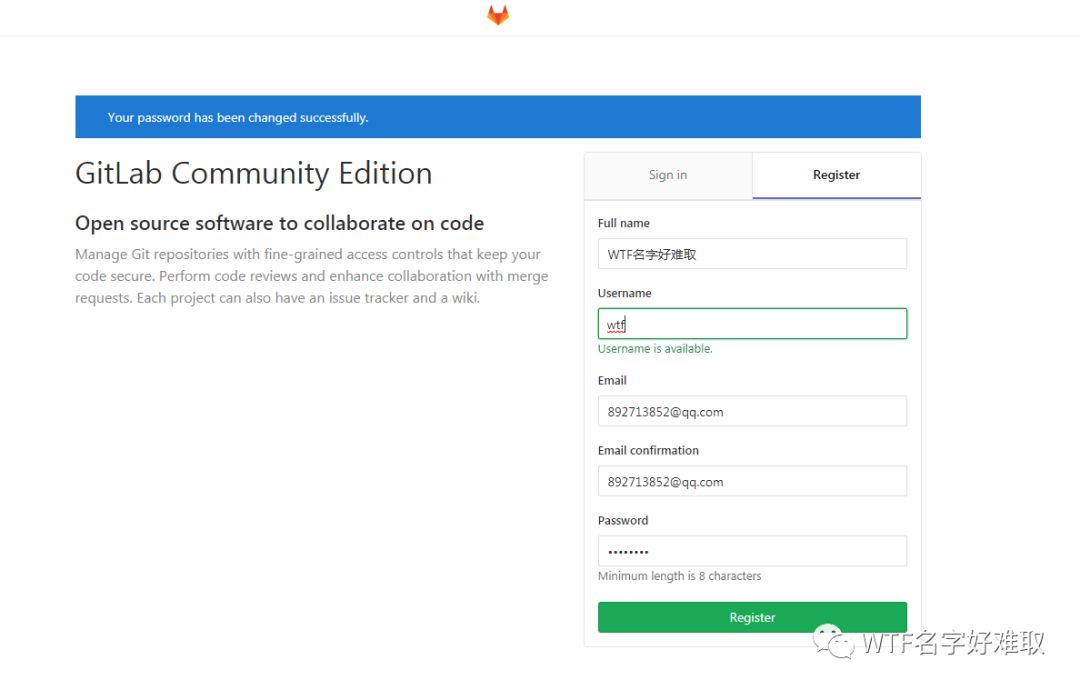Viewport: 1080px width, 690px height.
Task: Click the Password label
Action: pos(623,521)
